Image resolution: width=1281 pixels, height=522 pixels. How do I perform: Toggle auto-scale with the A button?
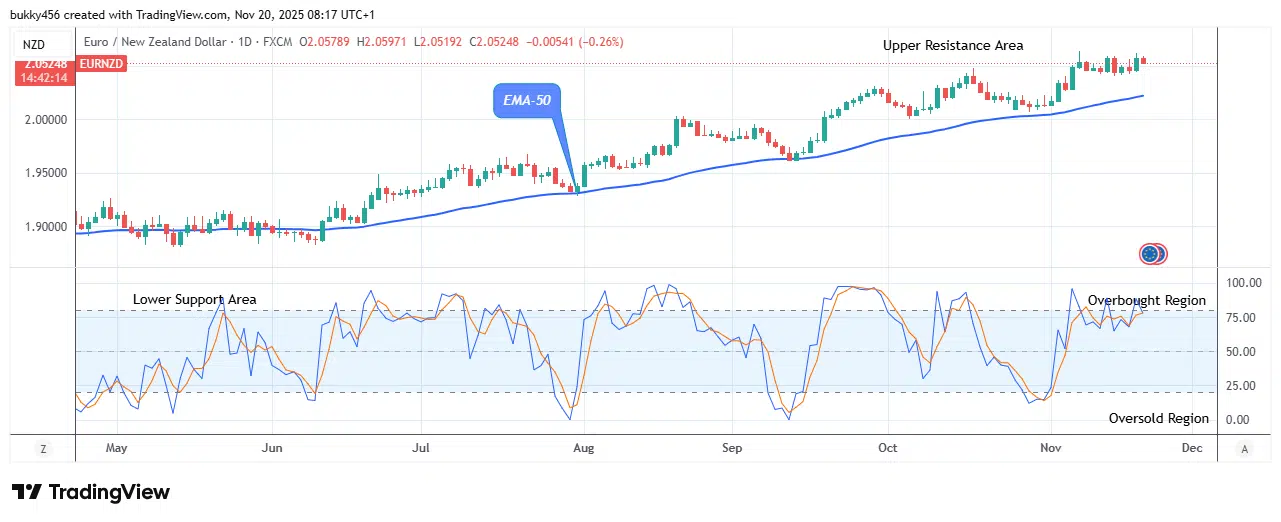1243,449
